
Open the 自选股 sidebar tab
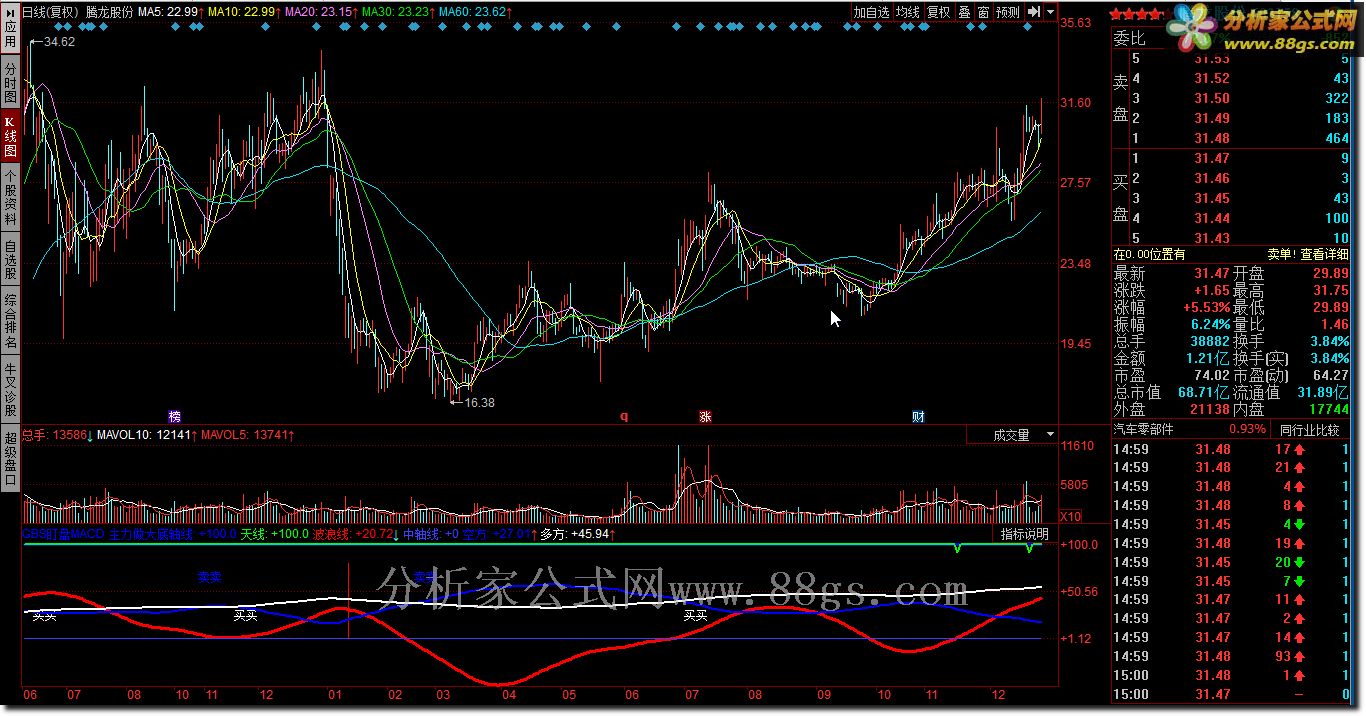(x=10, y=259)
